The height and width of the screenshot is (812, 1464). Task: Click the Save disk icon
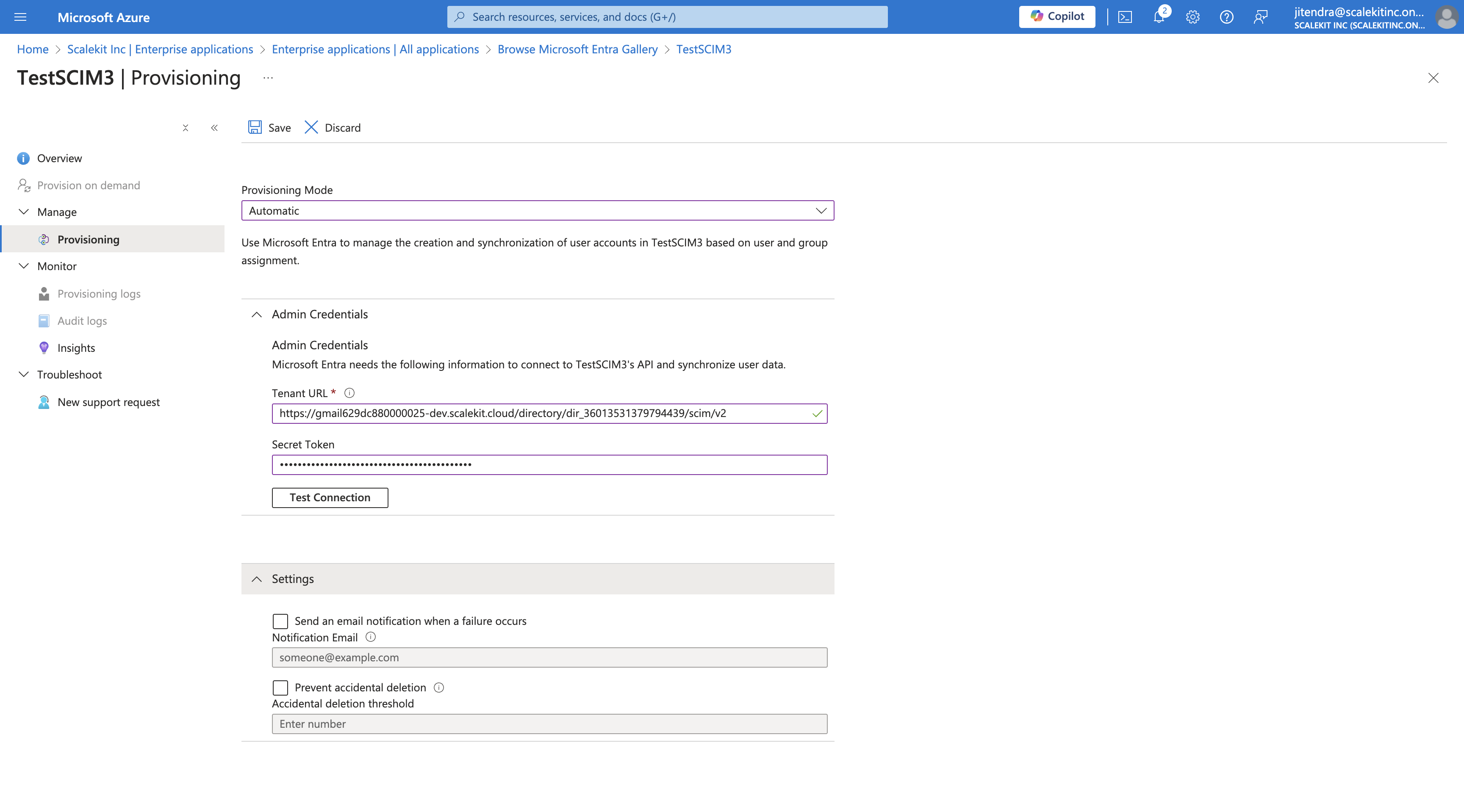[255, 127]
